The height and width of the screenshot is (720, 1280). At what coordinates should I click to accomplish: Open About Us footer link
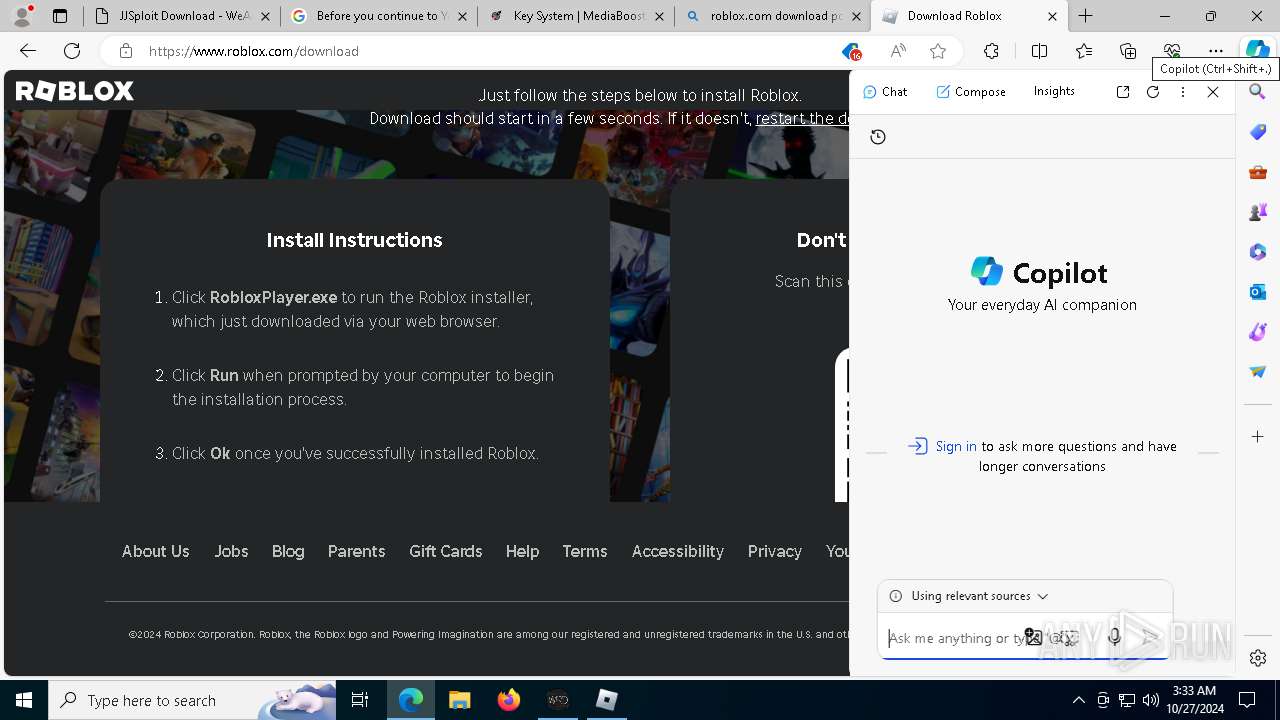pyautogui.click(x=155, y=551)
